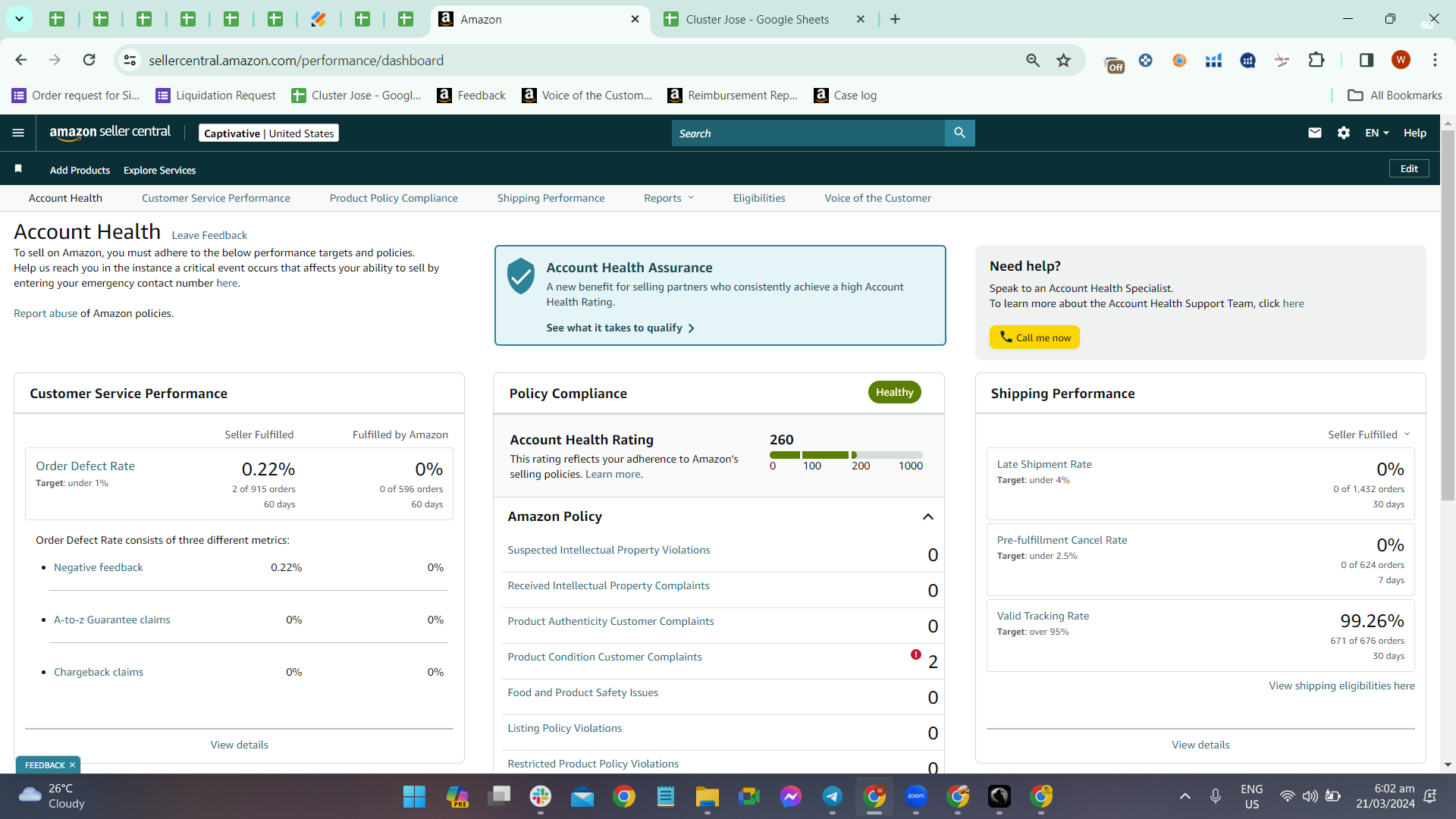Image resolution: width=1456 pixels, height=819 pixels.
Task: Open Slack from the taskbar
Action: click(x=541, y=797)
